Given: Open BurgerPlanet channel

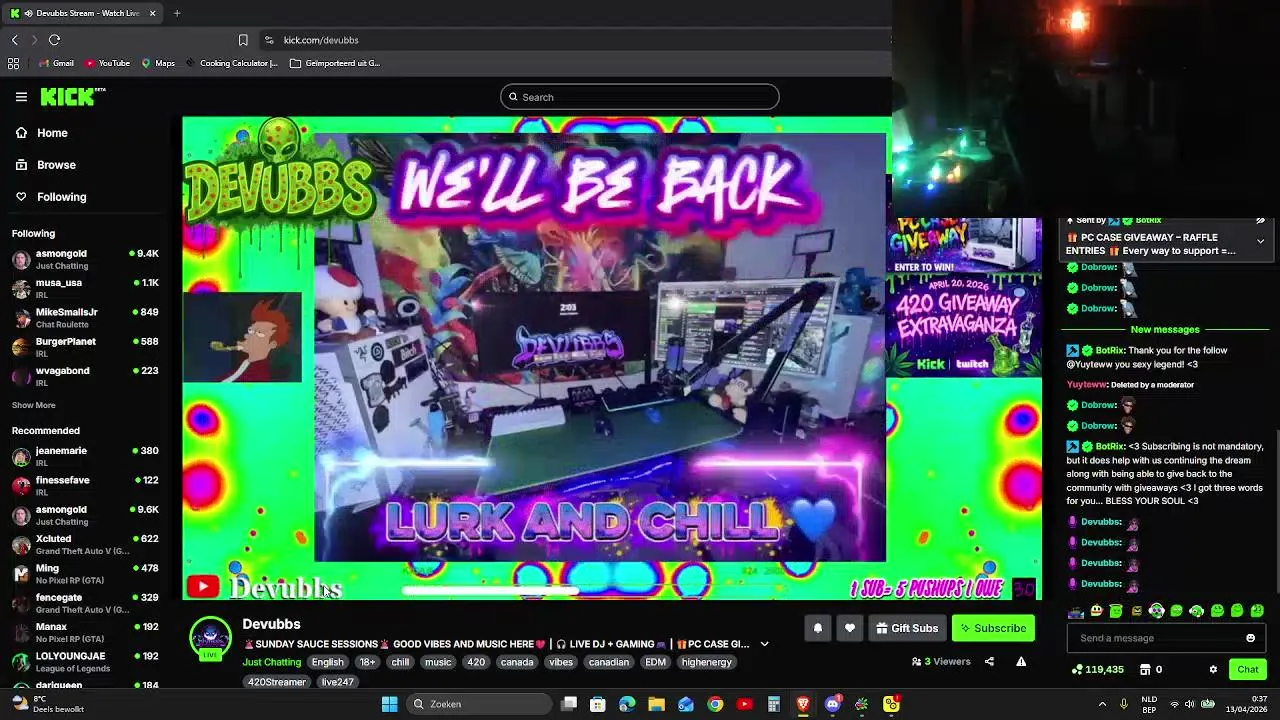Looking at the screenshot, I should click(86, 347).
